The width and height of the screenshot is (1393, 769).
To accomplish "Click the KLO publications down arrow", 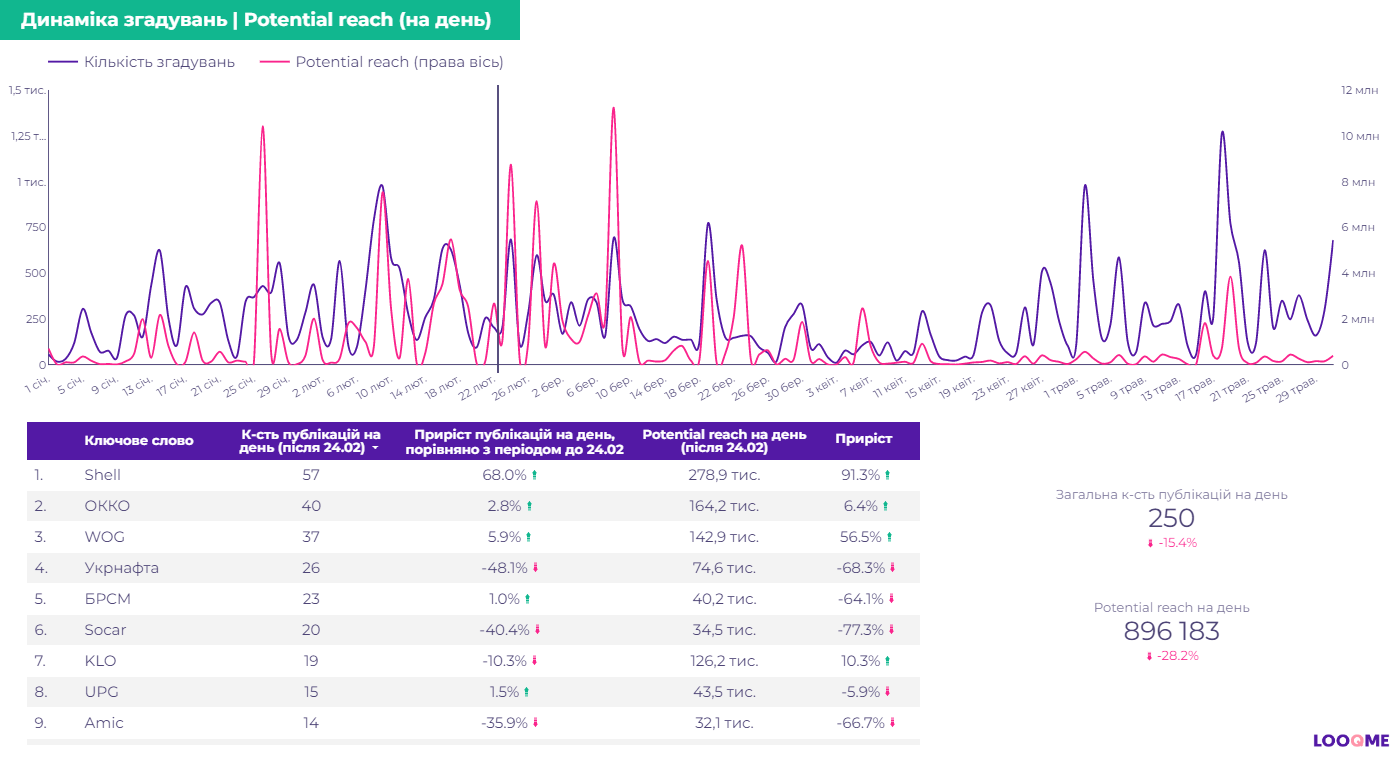I will pos(535,661).
